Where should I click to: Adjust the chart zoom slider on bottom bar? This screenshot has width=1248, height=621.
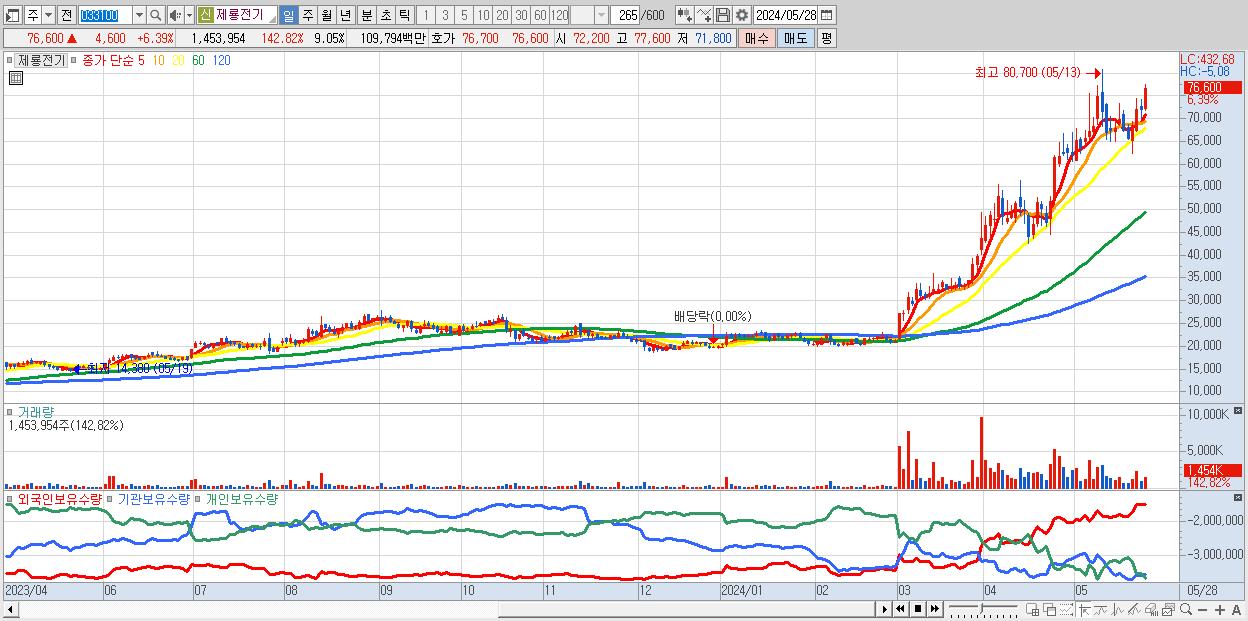click(983, 609)
